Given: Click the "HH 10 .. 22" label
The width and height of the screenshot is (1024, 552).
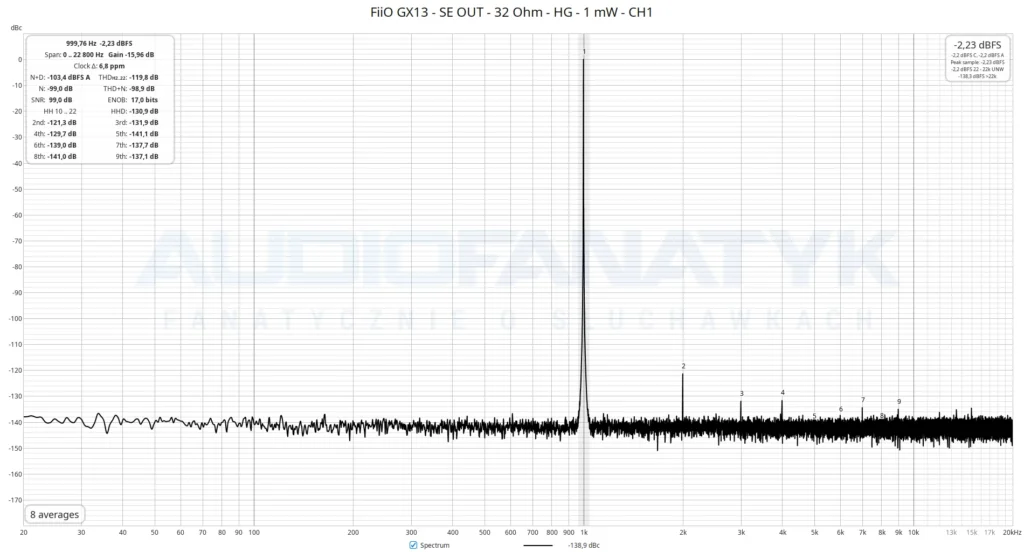Looking at the screenshot, I should click(x=60, y=111).
